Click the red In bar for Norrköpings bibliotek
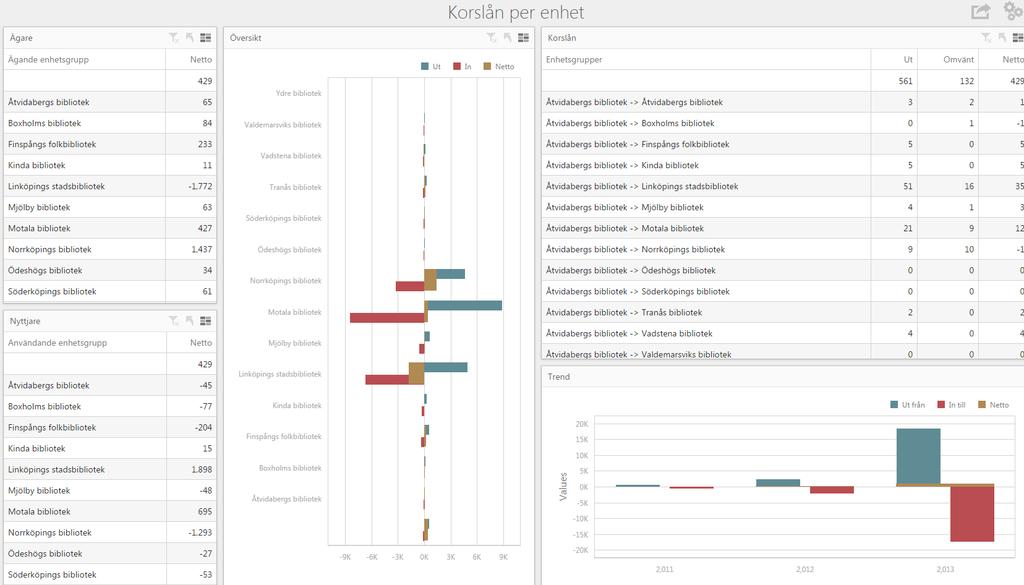The width and height of the screenshot is (1024, 585). point(410,286)
